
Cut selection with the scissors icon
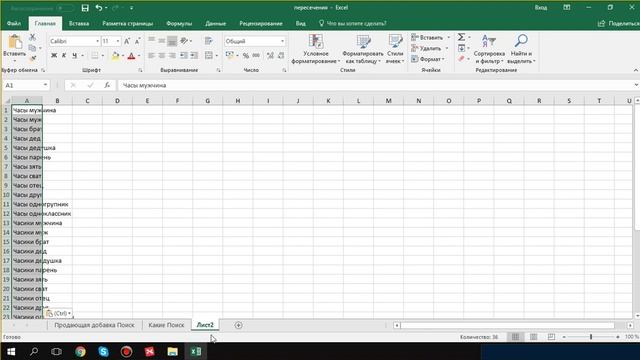pos(33,38)
